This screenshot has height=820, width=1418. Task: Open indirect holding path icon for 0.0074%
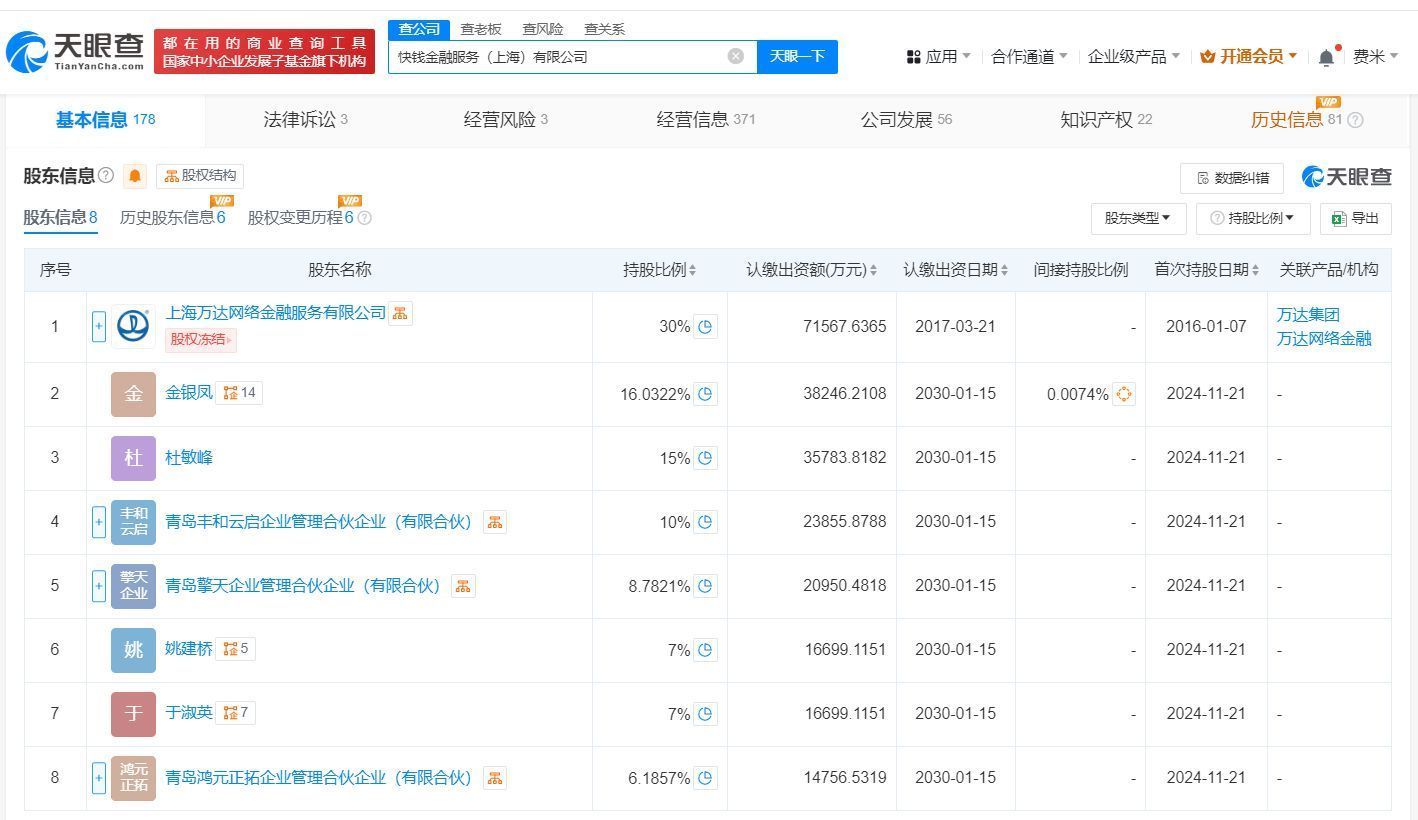point(1123,394)
